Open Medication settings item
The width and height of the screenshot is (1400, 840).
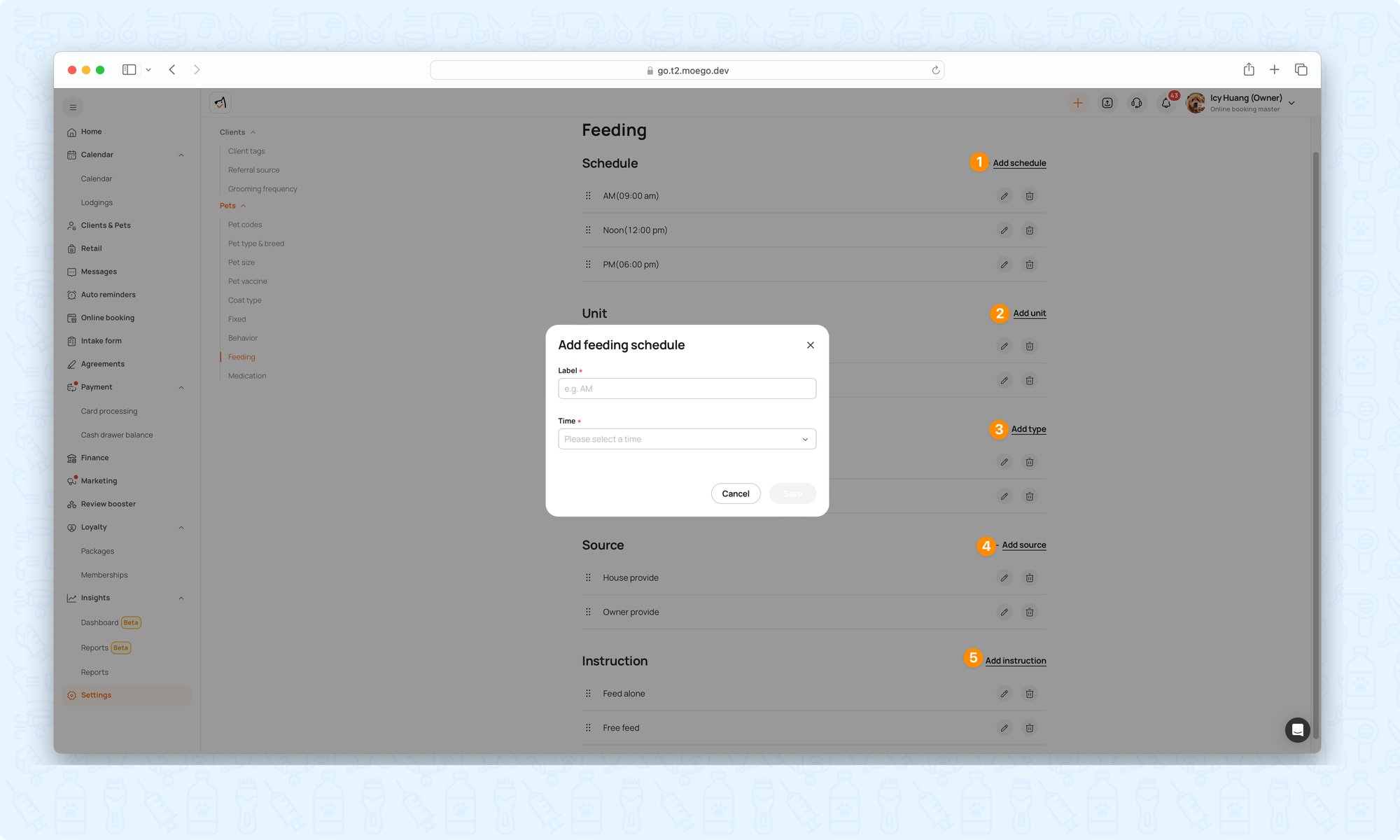point(247,376)
